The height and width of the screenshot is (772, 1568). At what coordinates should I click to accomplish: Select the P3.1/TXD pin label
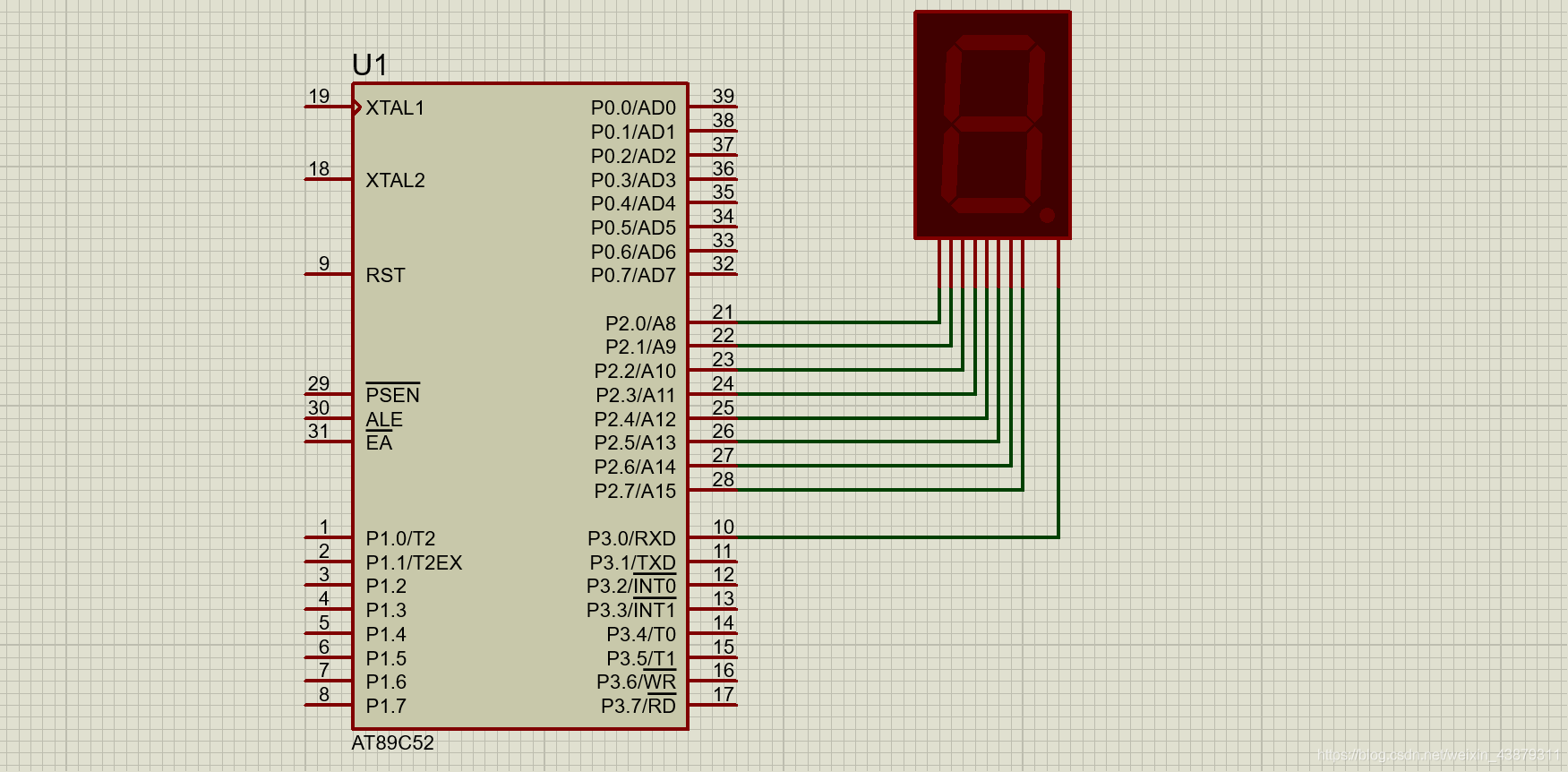(x=632, y=562)
